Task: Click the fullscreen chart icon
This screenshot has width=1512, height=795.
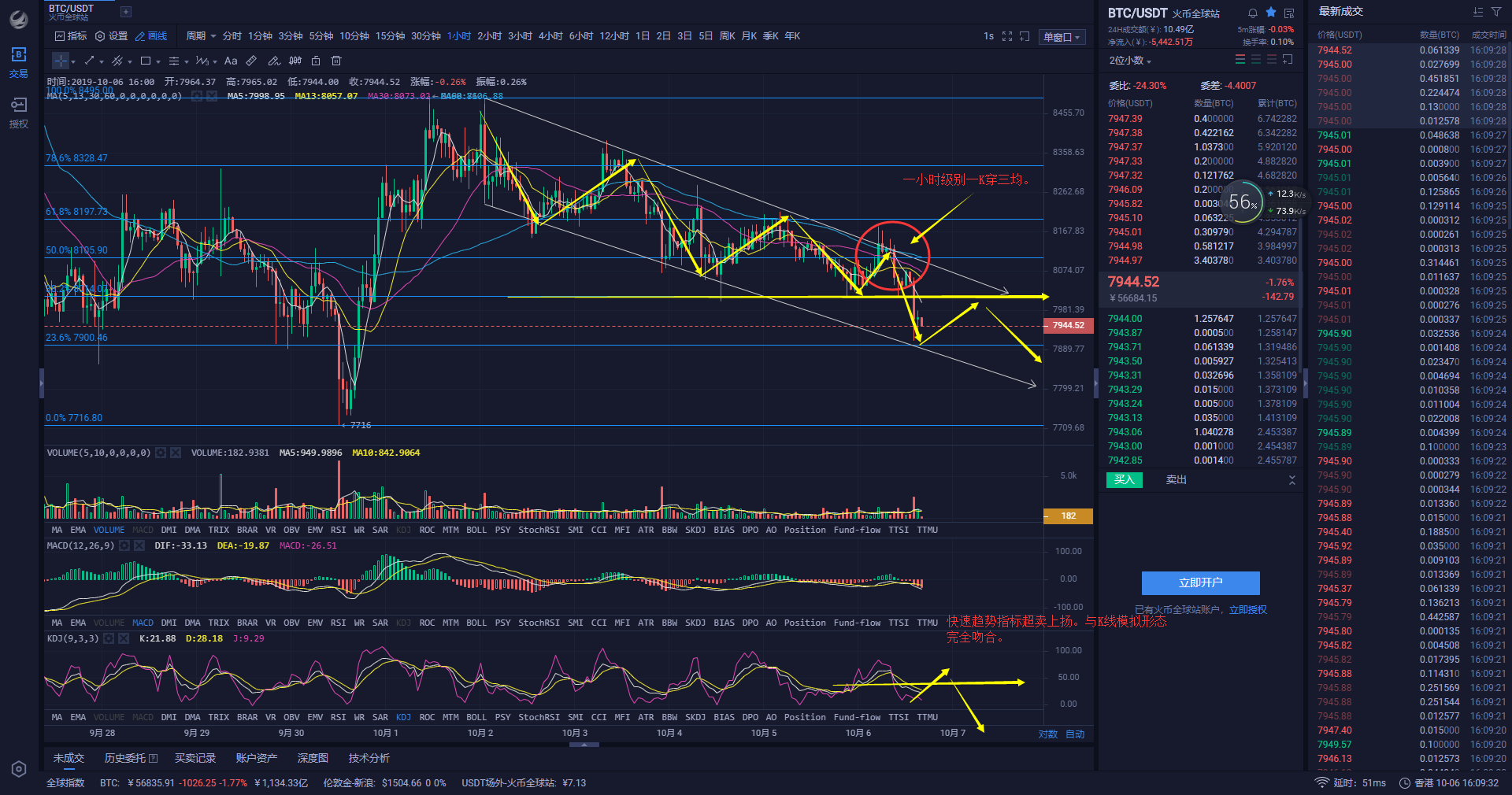Action: (x=1007, y=36)
